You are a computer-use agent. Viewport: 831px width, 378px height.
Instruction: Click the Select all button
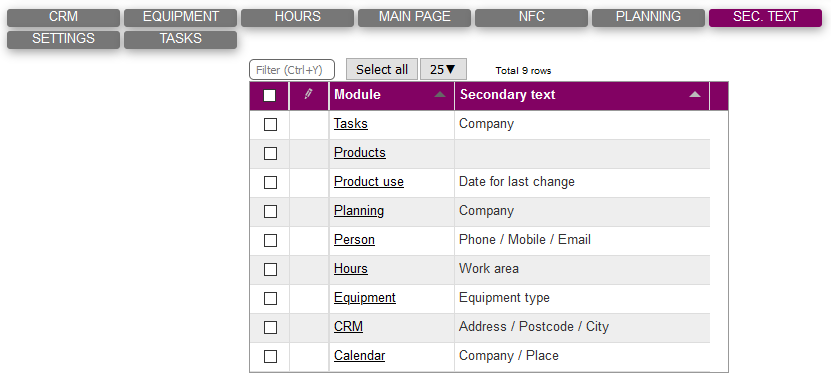click(382, 69)
